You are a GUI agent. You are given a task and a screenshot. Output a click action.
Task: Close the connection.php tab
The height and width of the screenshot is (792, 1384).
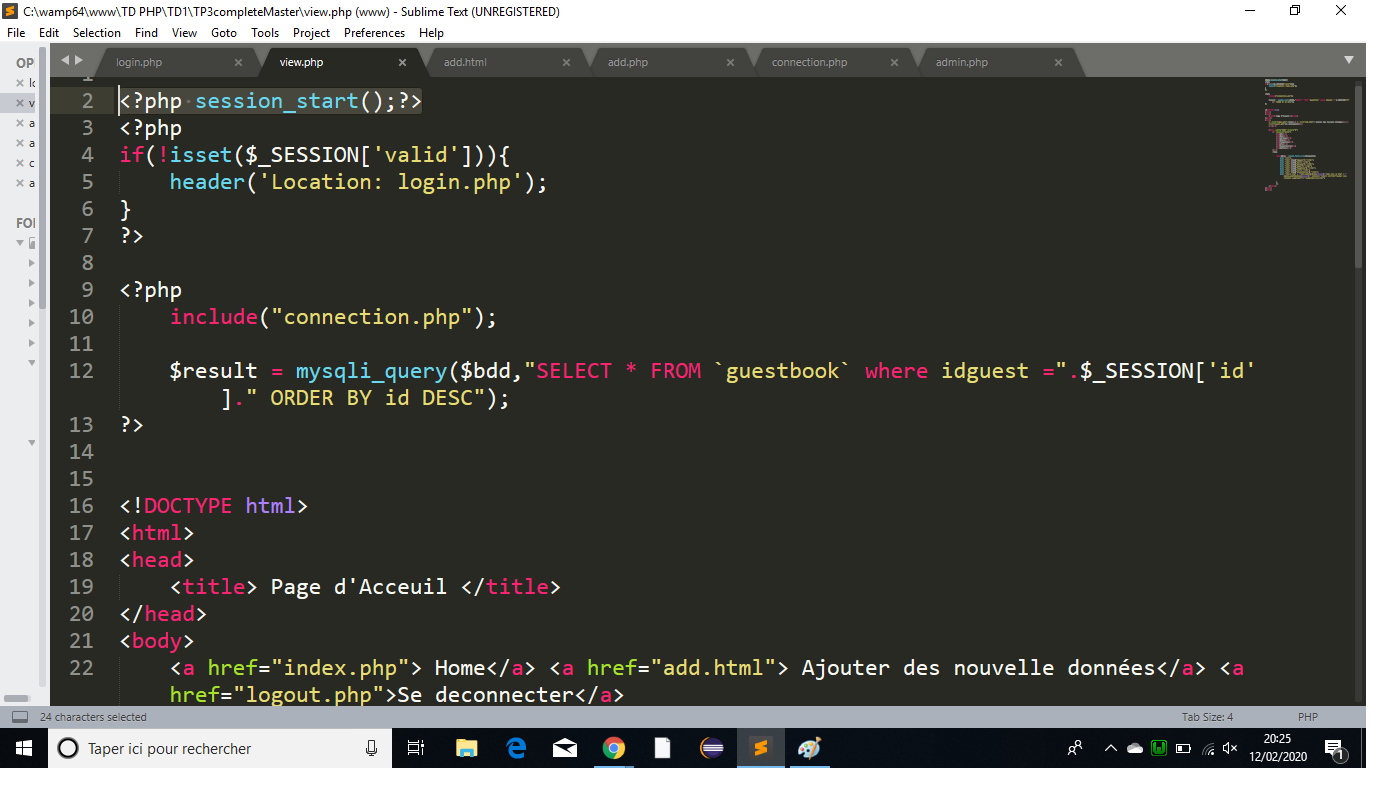894,62
